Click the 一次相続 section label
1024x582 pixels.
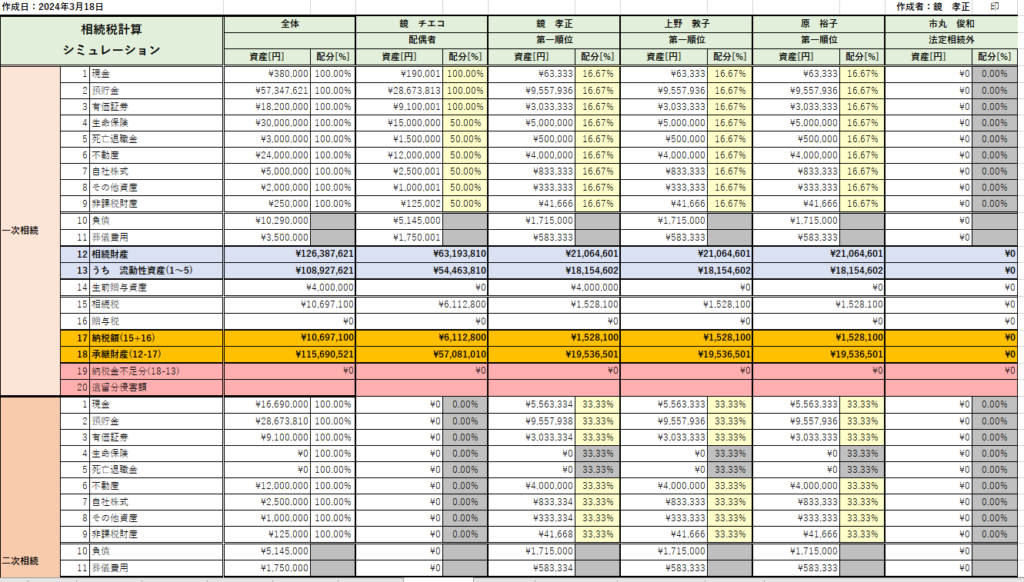20,231
